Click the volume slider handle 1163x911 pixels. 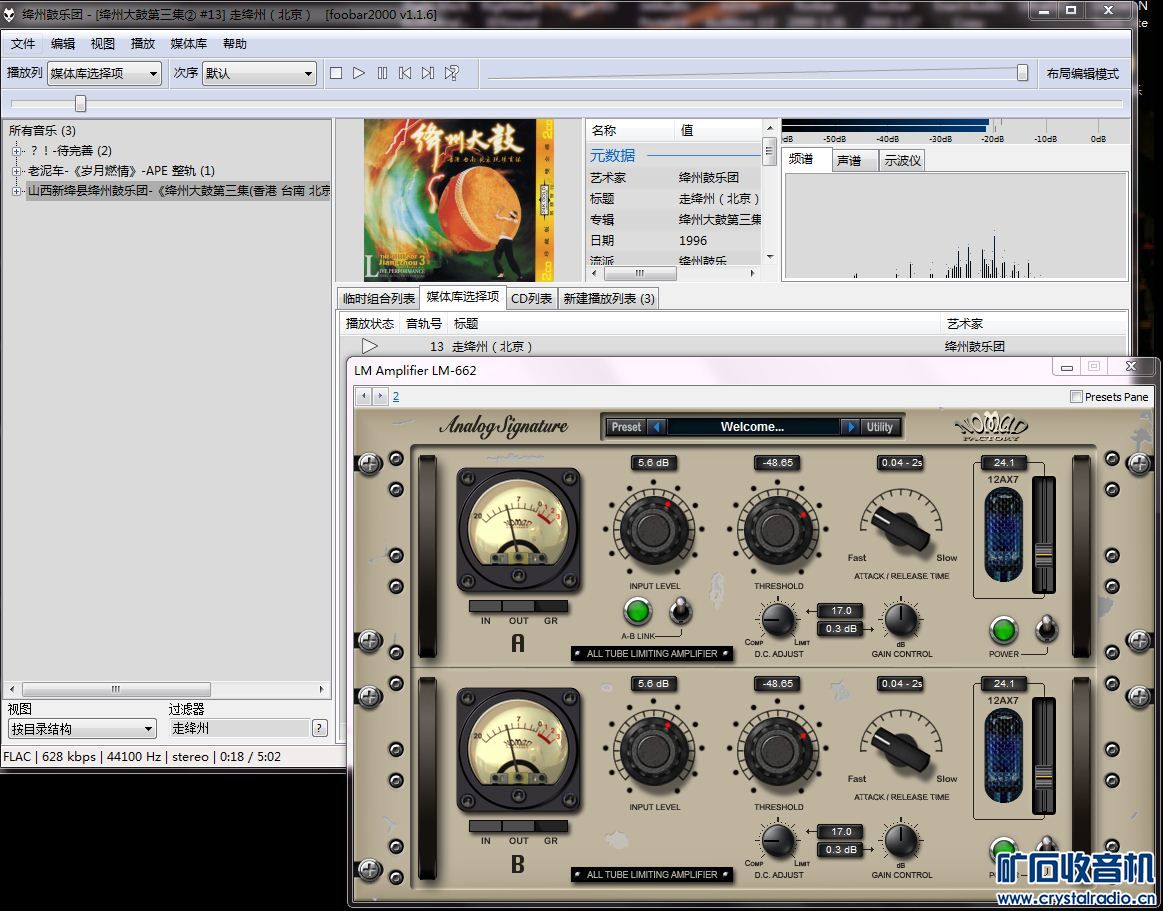click(x=1022, y=72)
